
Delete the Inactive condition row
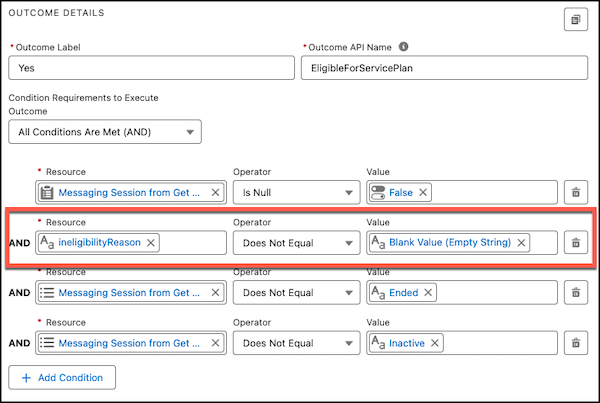tap(576, 343)
